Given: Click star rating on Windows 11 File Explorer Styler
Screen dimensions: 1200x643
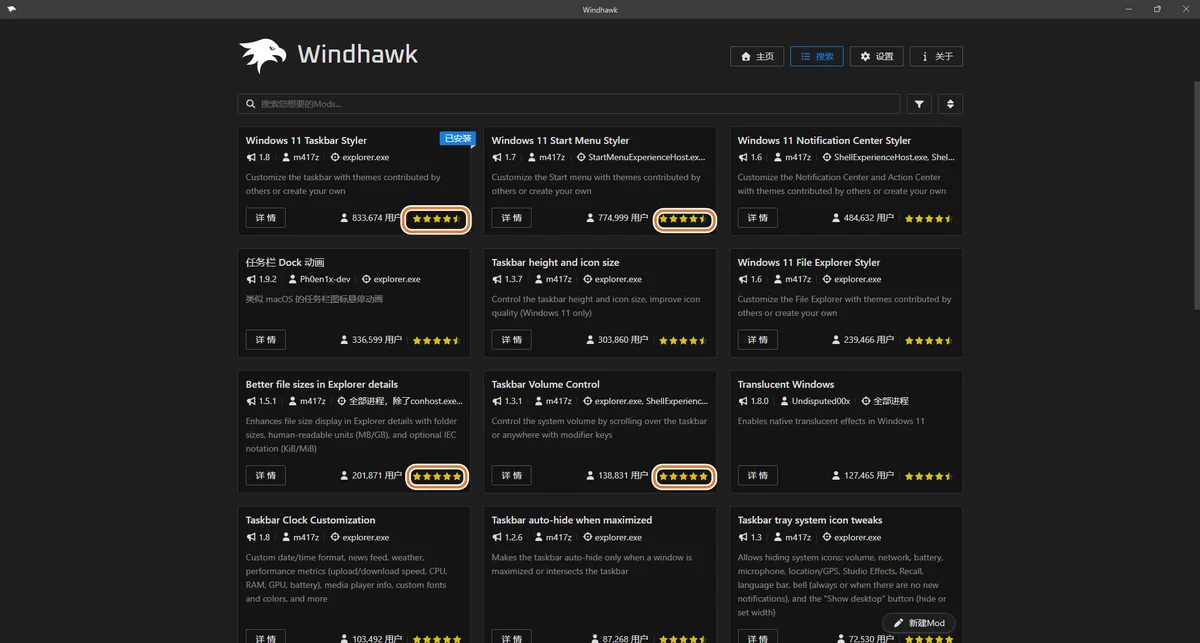Looking at the screenshot, I should click(929, 340).
